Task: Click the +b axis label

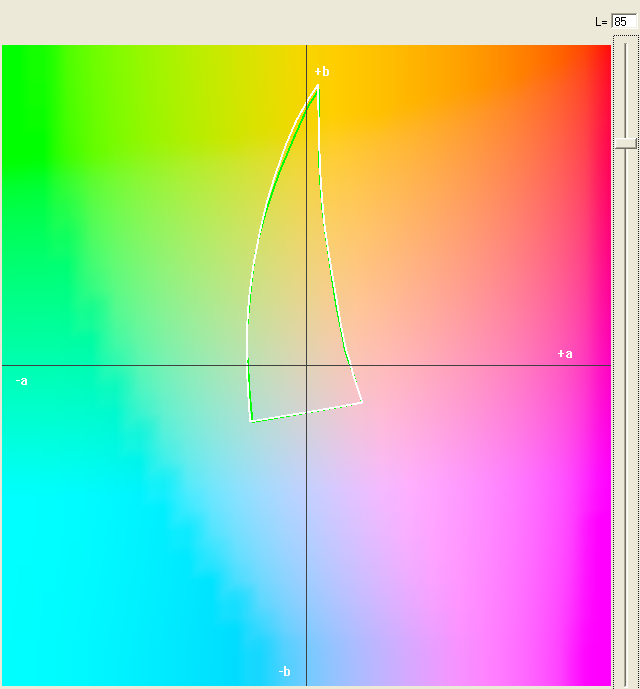Action: (x=322, y=71)
